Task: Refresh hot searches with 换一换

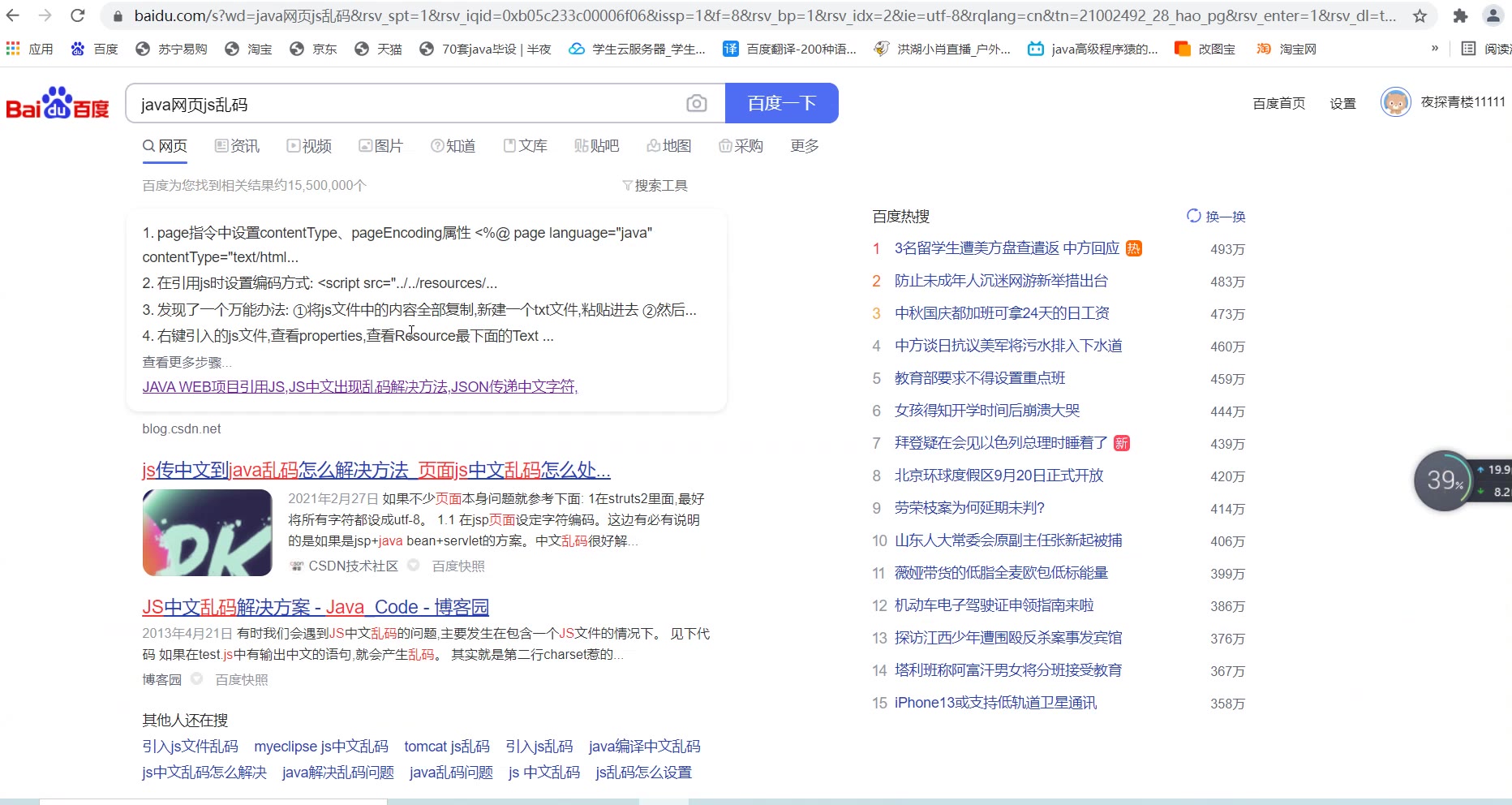Action: (x=1216, y=216)
